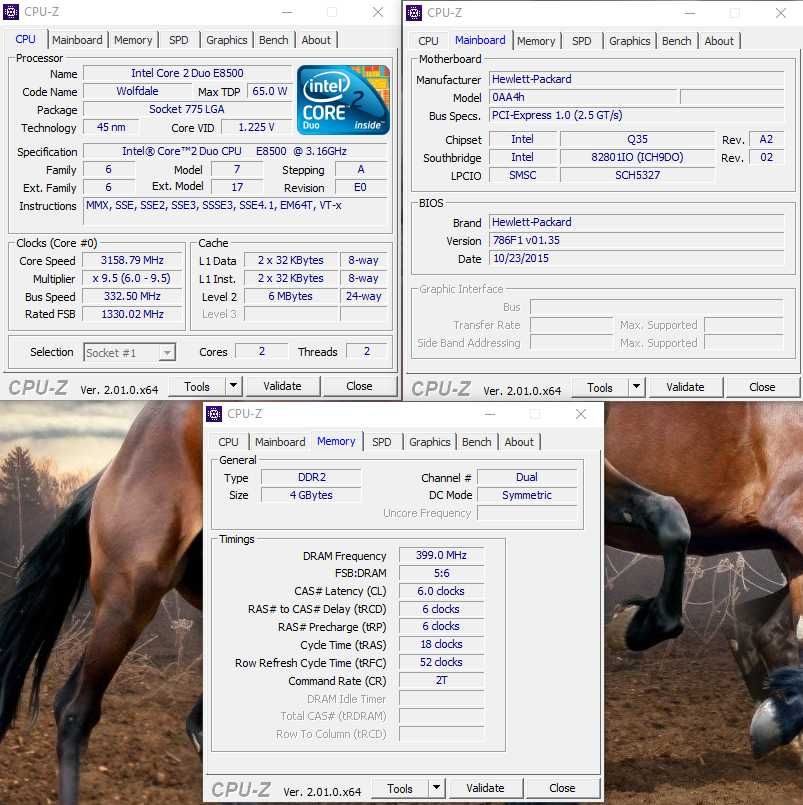The image size is (803, 805).
Task: Click the memory Size value 4 GBytes
Action: click(311, 495)
